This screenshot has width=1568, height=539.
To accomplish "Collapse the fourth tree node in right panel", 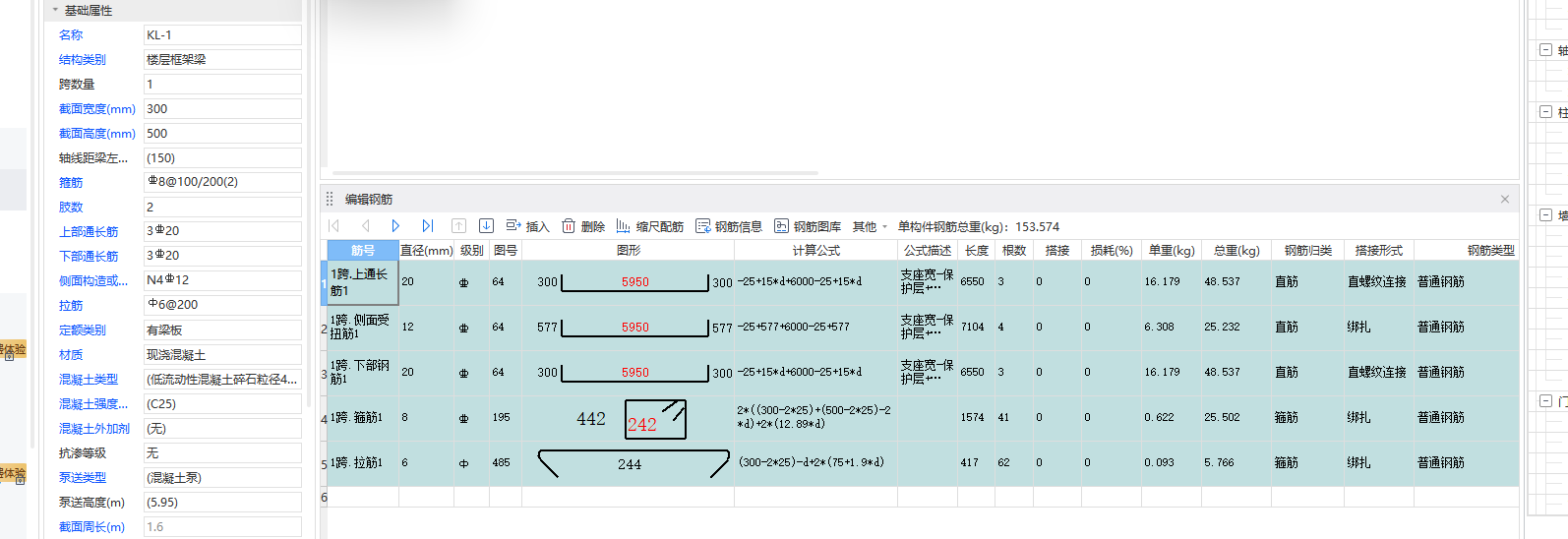I will [x=1546, y=400].
